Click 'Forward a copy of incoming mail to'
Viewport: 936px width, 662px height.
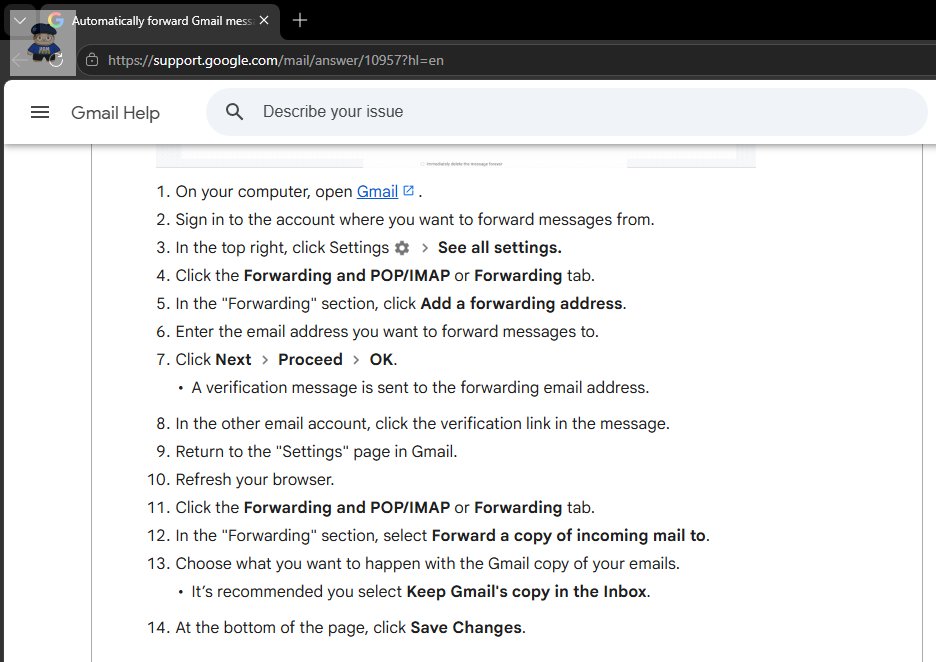(568, 535)
